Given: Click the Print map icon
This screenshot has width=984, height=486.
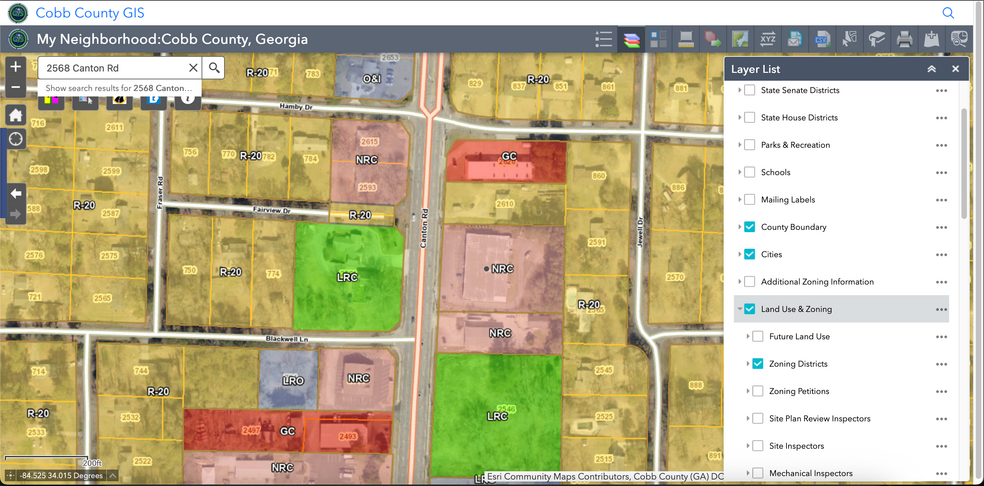Looking at the screenshot, I should point(904,40).
